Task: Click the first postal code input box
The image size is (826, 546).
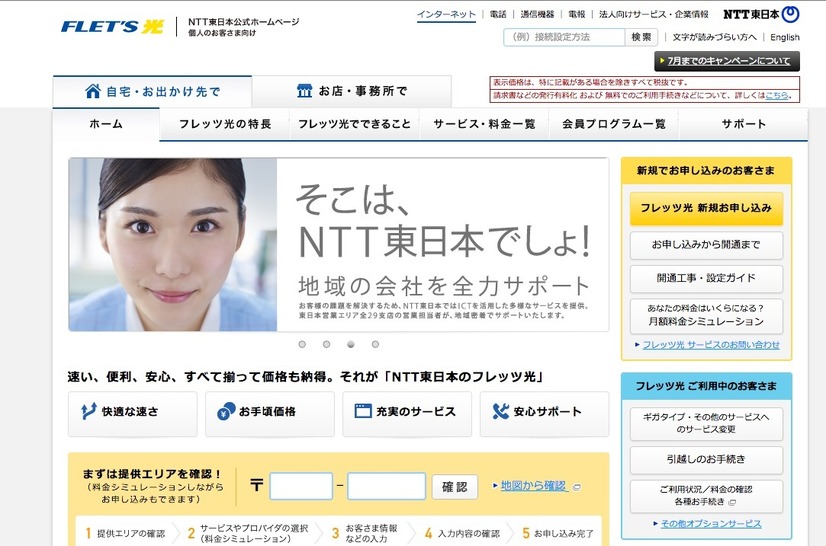Action: 301,486
